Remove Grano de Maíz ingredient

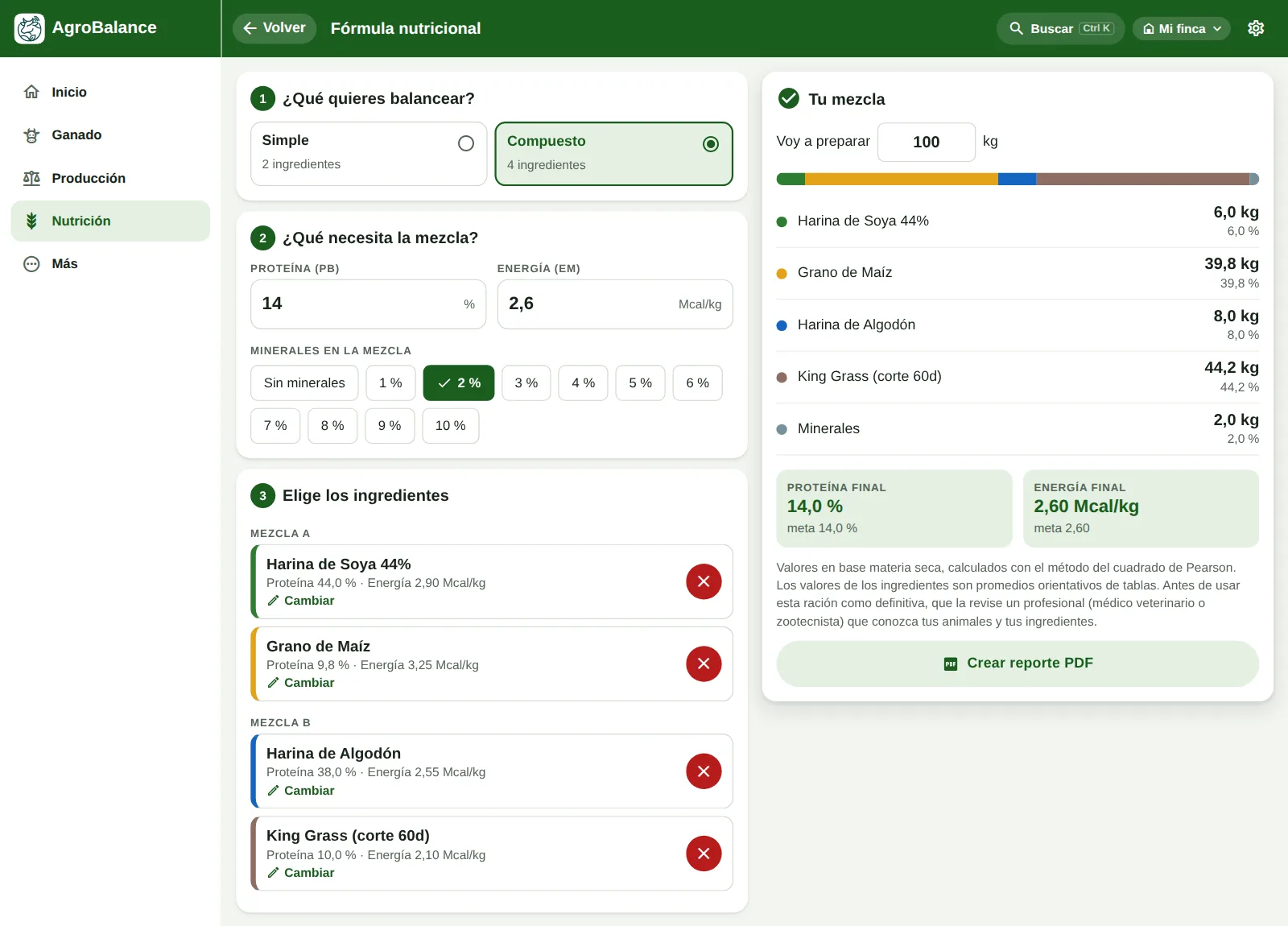point(704,663)
